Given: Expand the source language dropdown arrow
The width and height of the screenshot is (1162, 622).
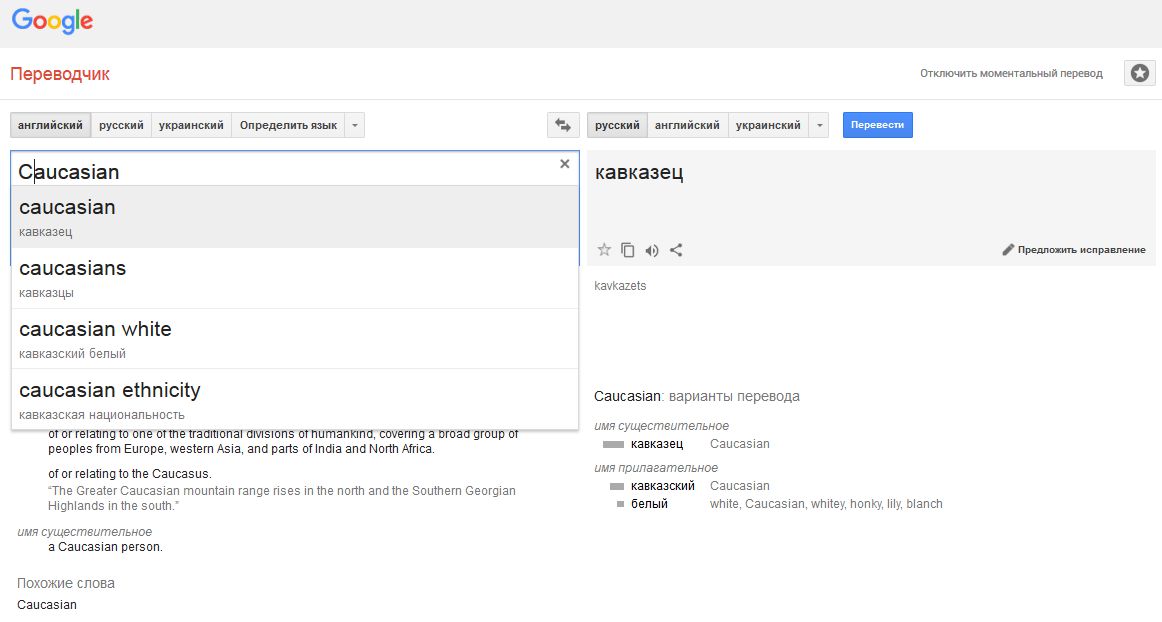Looking at the screenshot, I should point(355,125).
